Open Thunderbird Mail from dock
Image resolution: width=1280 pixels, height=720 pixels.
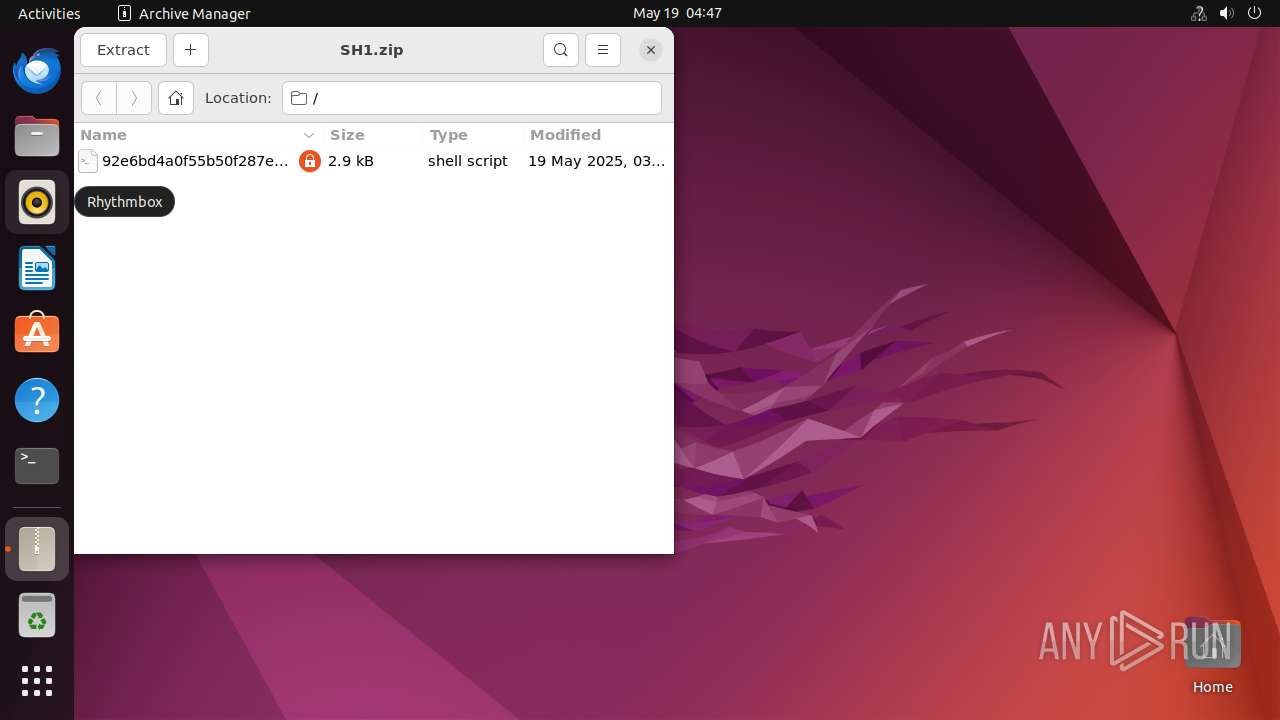[37, 71]
